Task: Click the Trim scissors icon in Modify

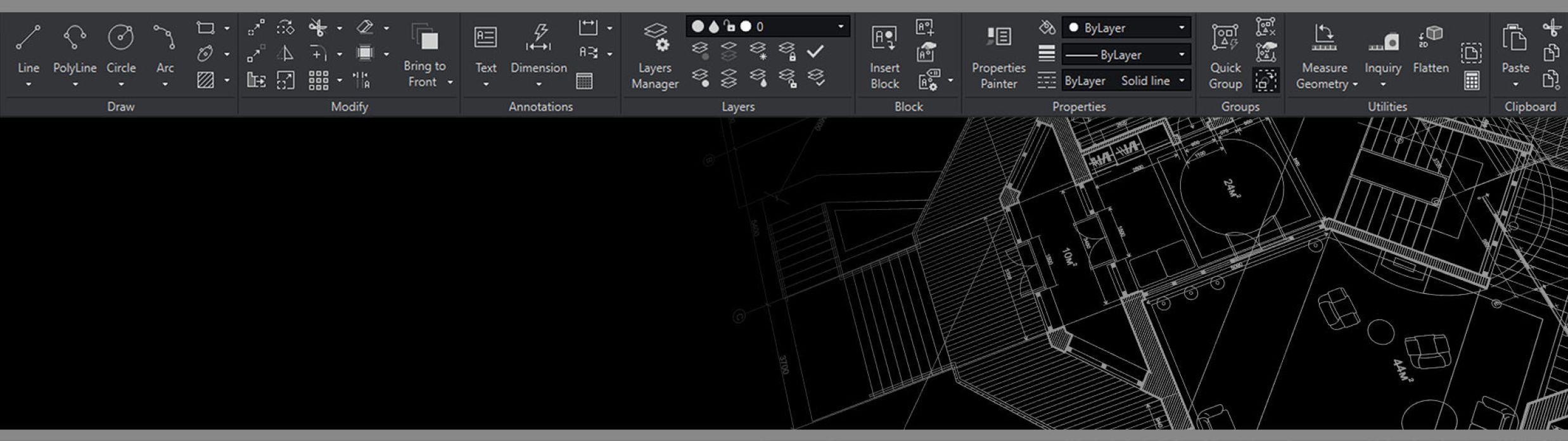Action: (x=318, y=28)
